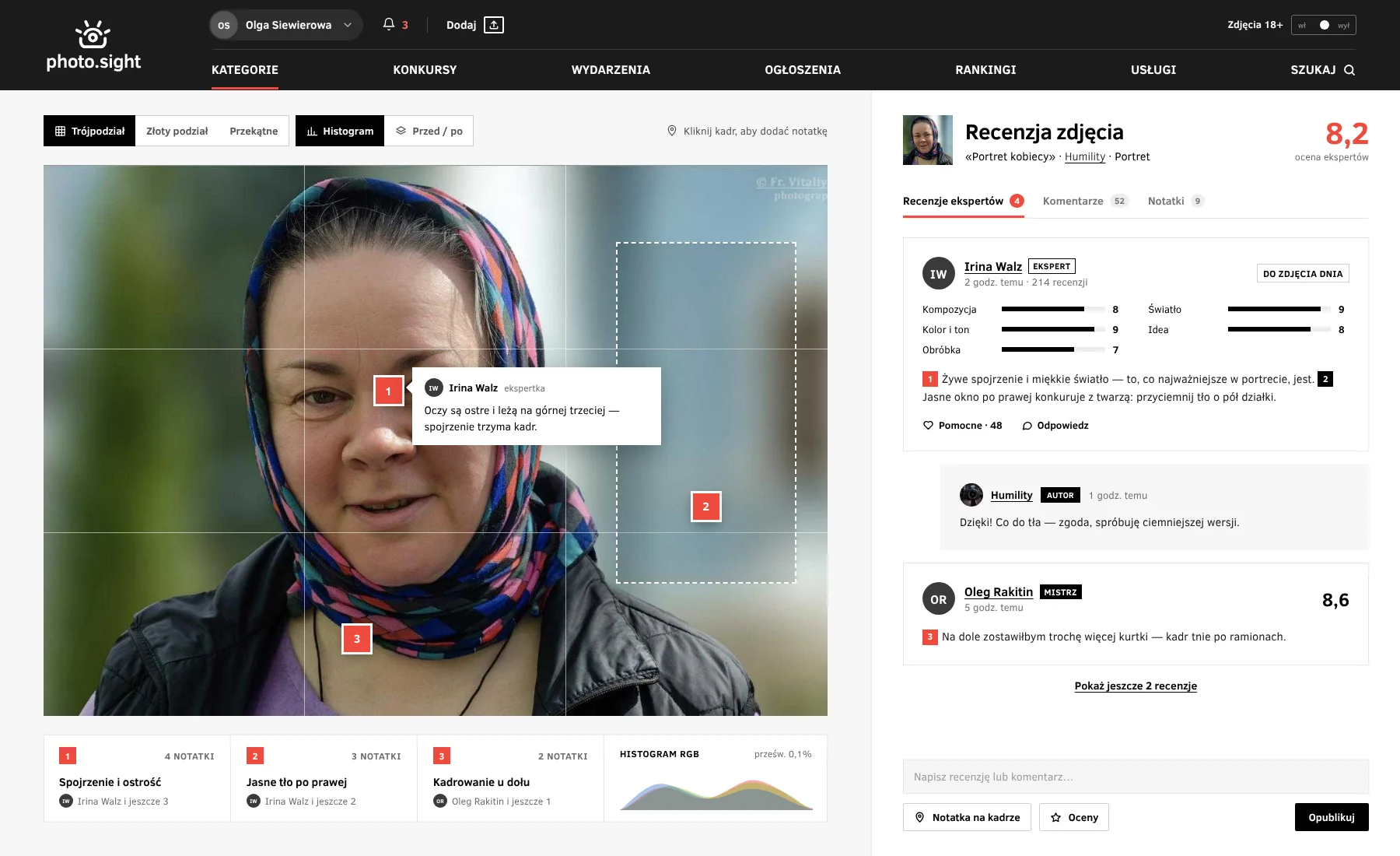Image resolution: width=1400 pixels, height=856 pixels.
Task: Click the Opublikuj button
Action: [x=1332, y=817]
